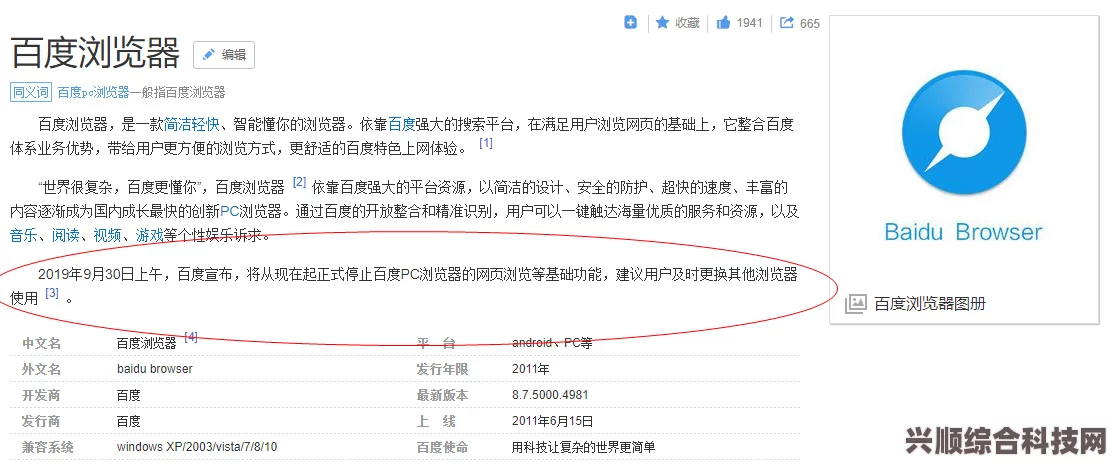Click reference citation [2]
1112x465 pixels.
point(299,182)
